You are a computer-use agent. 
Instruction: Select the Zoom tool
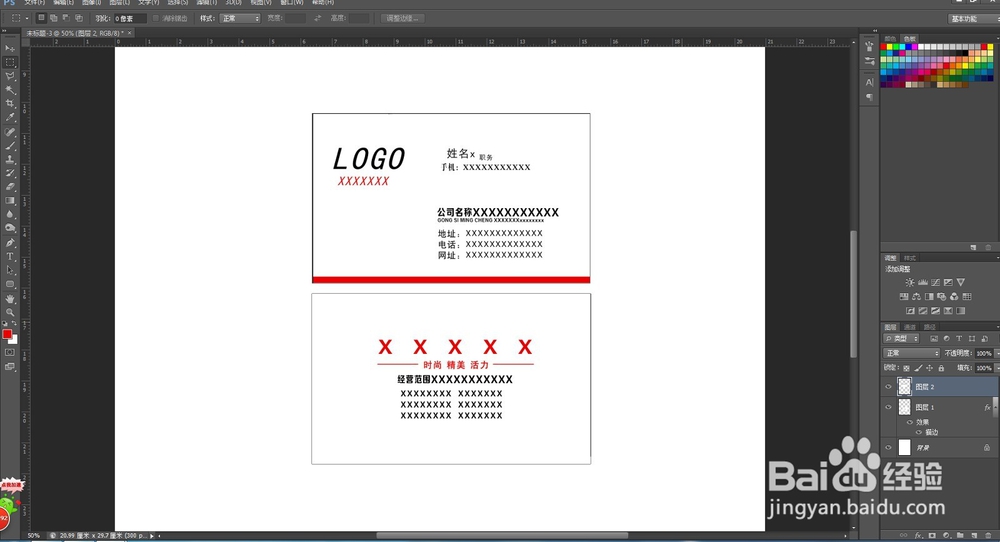click(10, 312)
